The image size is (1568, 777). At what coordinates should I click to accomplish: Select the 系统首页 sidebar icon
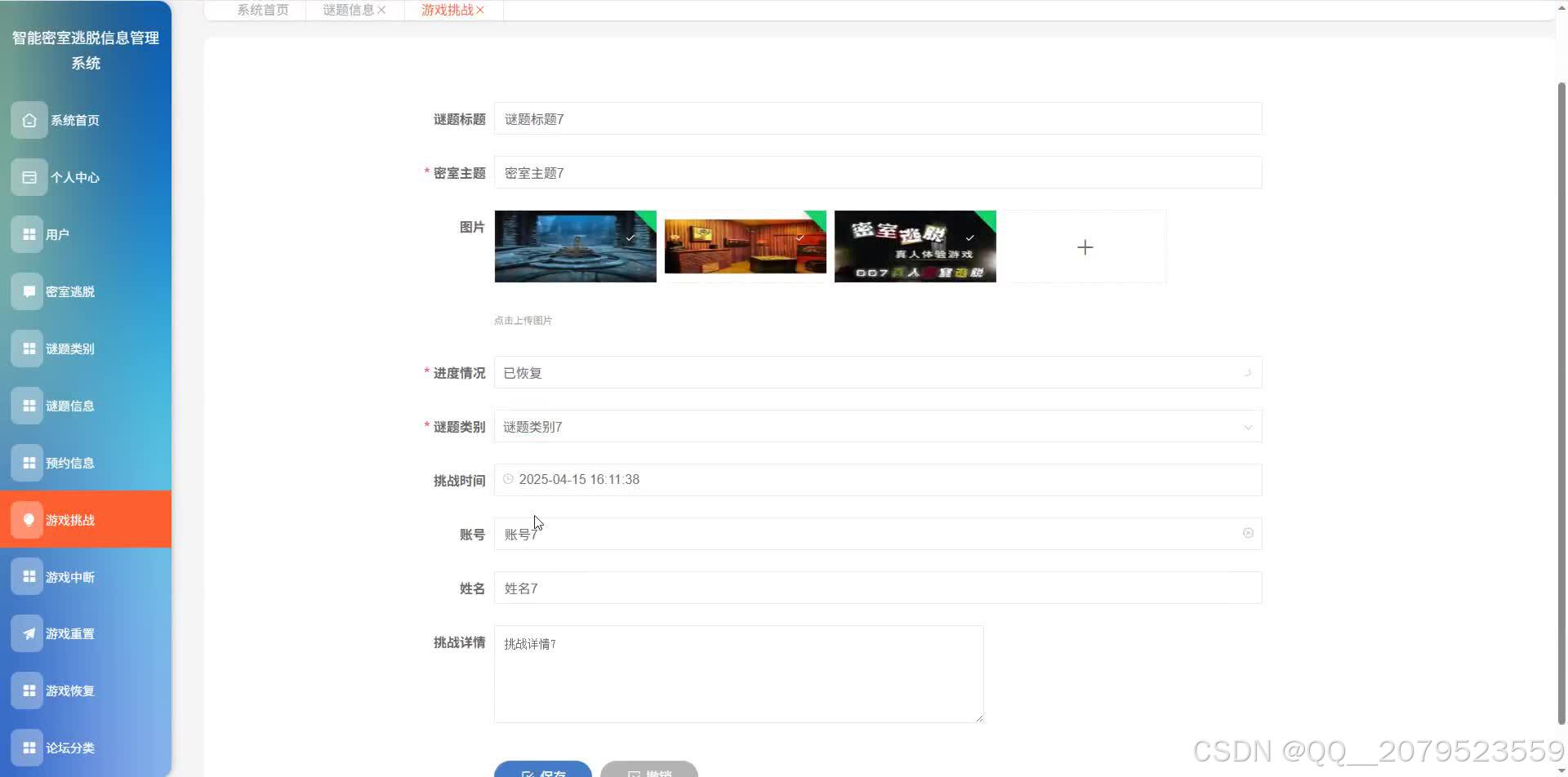[29, 120]
